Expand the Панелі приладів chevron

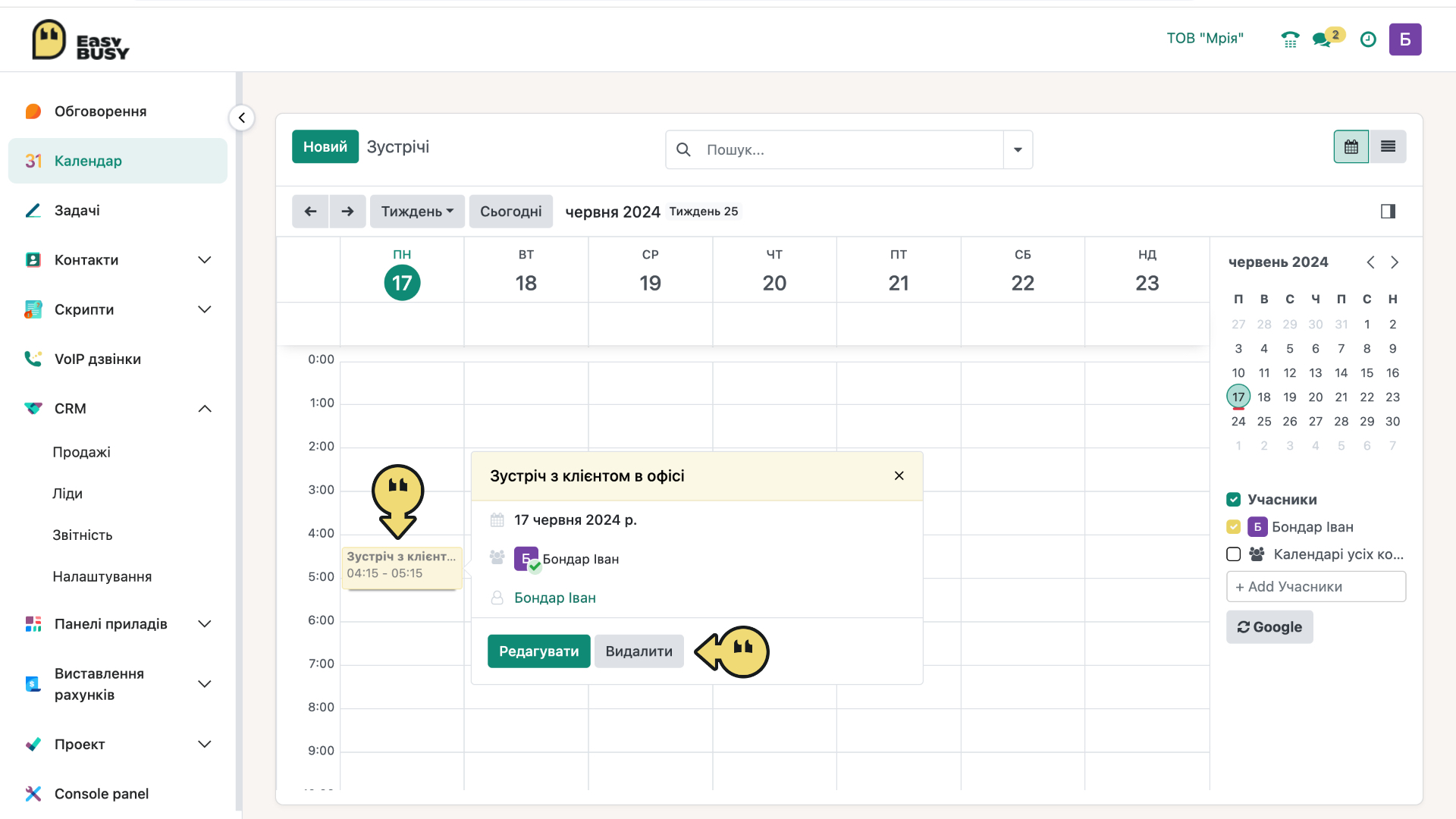coord(205,624)
